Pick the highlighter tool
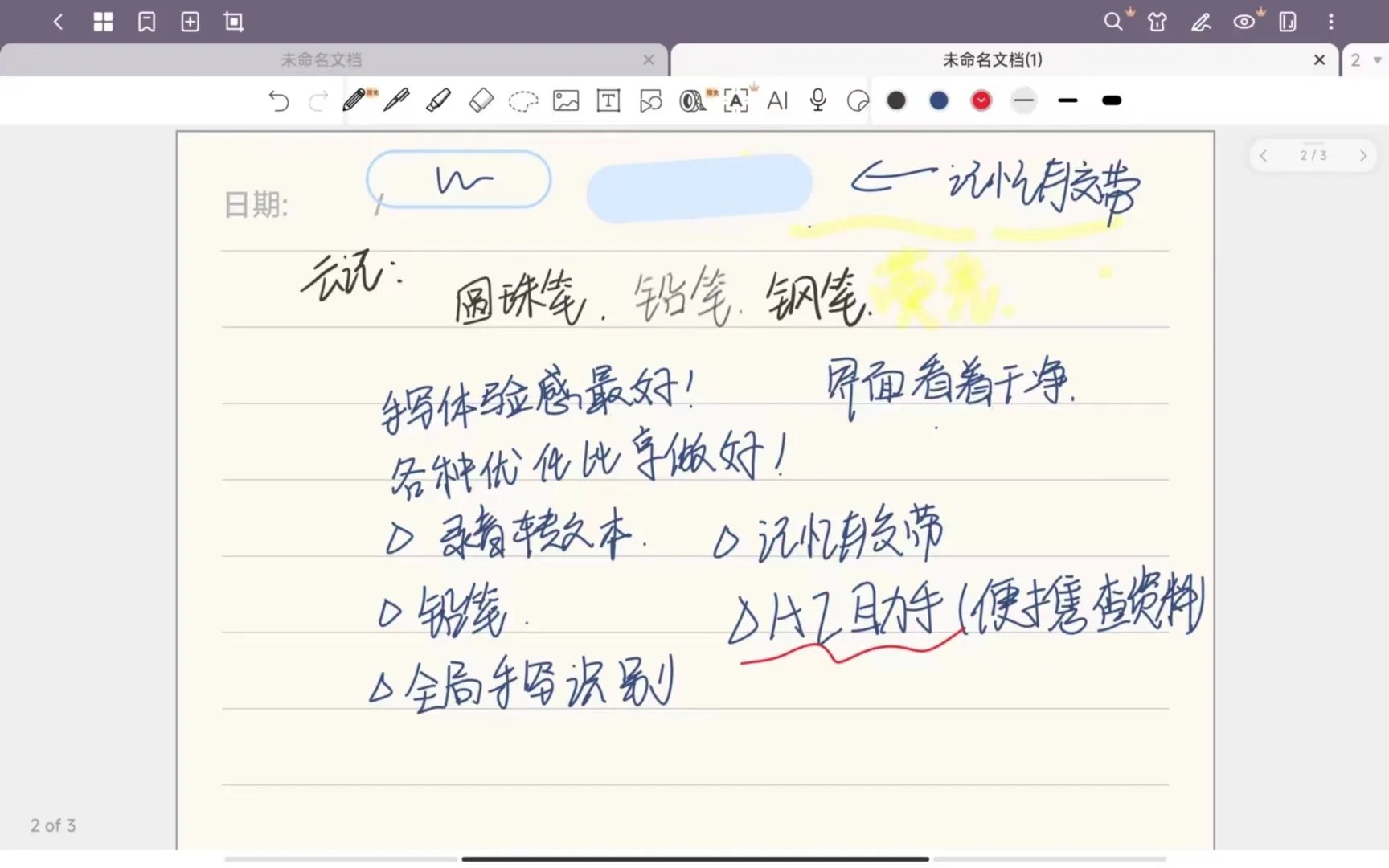Image resolution: width=1389 pixels, height=868 pixels. 438,100
